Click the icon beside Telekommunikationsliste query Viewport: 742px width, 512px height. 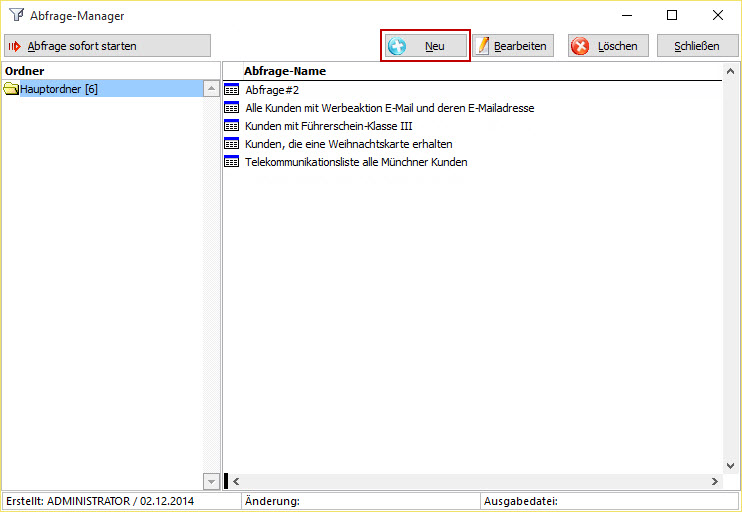tap(232, 162)
